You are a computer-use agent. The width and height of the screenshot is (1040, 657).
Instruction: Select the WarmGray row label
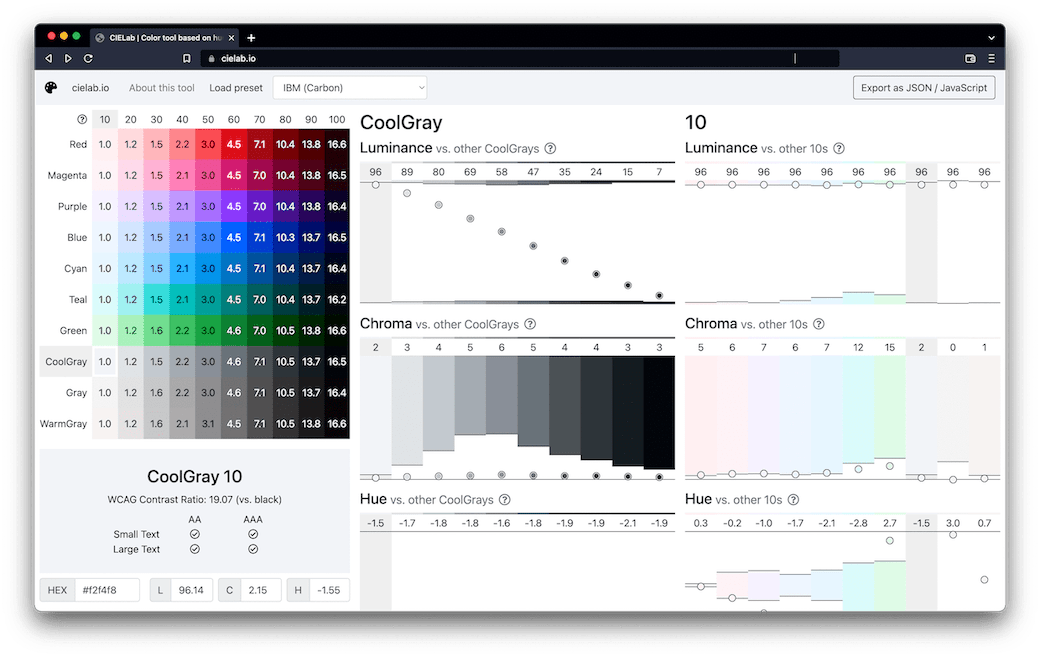(63, 424)
